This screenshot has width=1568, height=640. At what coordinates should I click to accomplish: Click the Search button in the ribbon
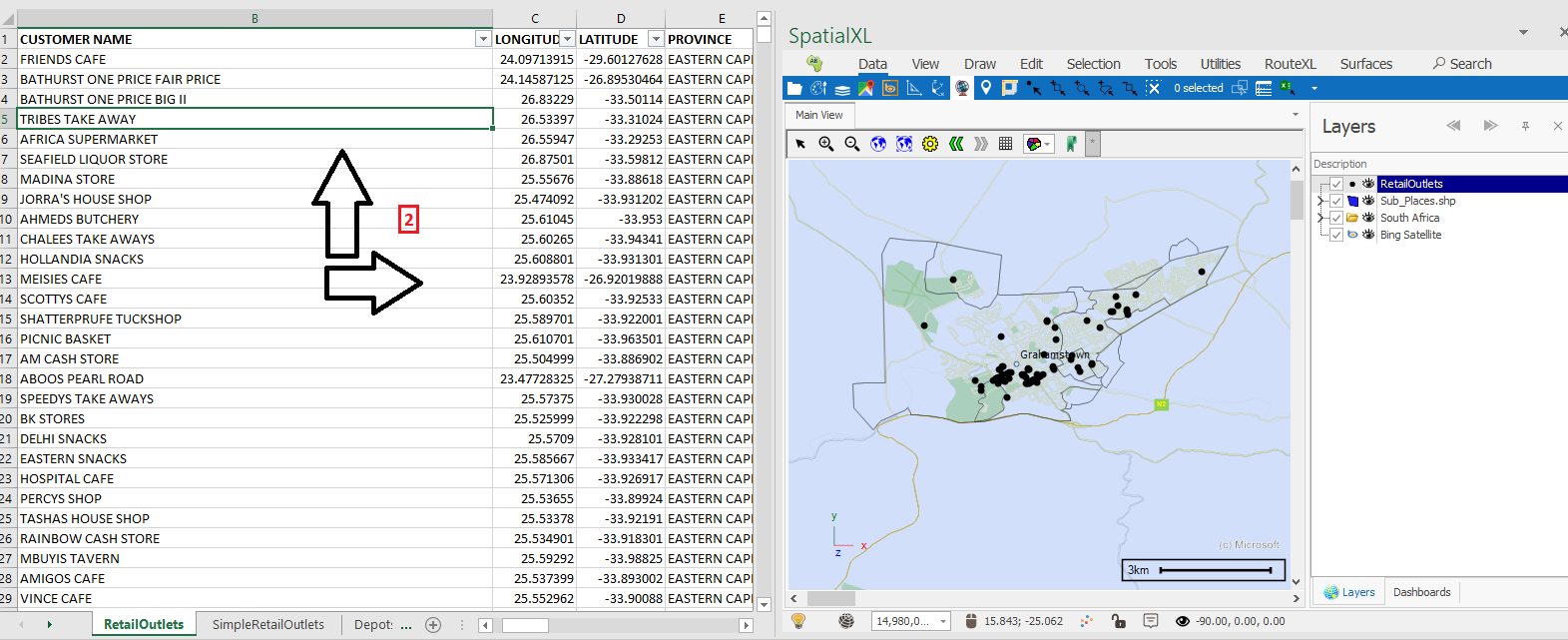[x=1462, y=64]
